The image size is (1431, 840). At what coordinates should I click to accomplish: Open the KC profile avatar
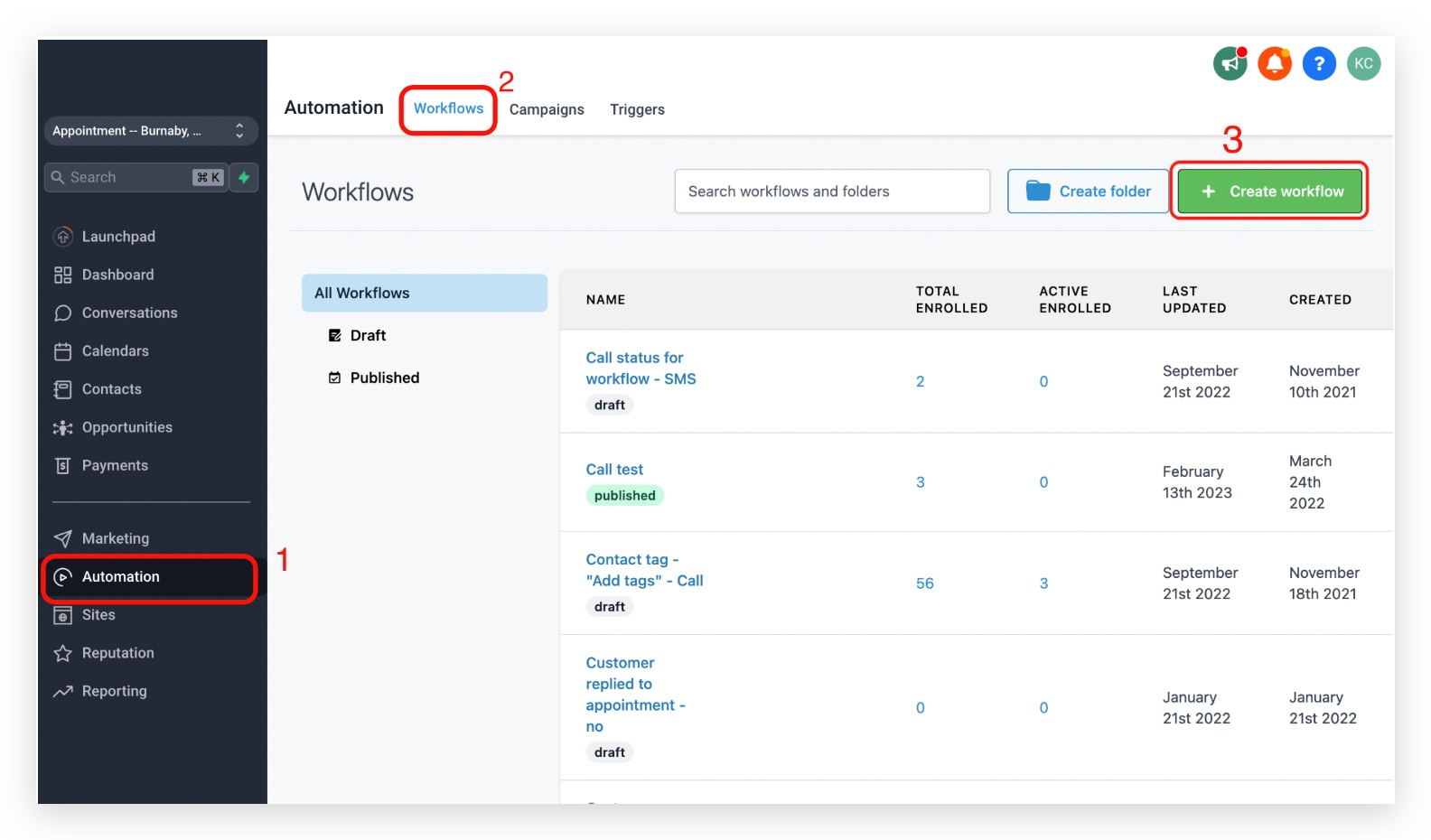[1363, 63]
